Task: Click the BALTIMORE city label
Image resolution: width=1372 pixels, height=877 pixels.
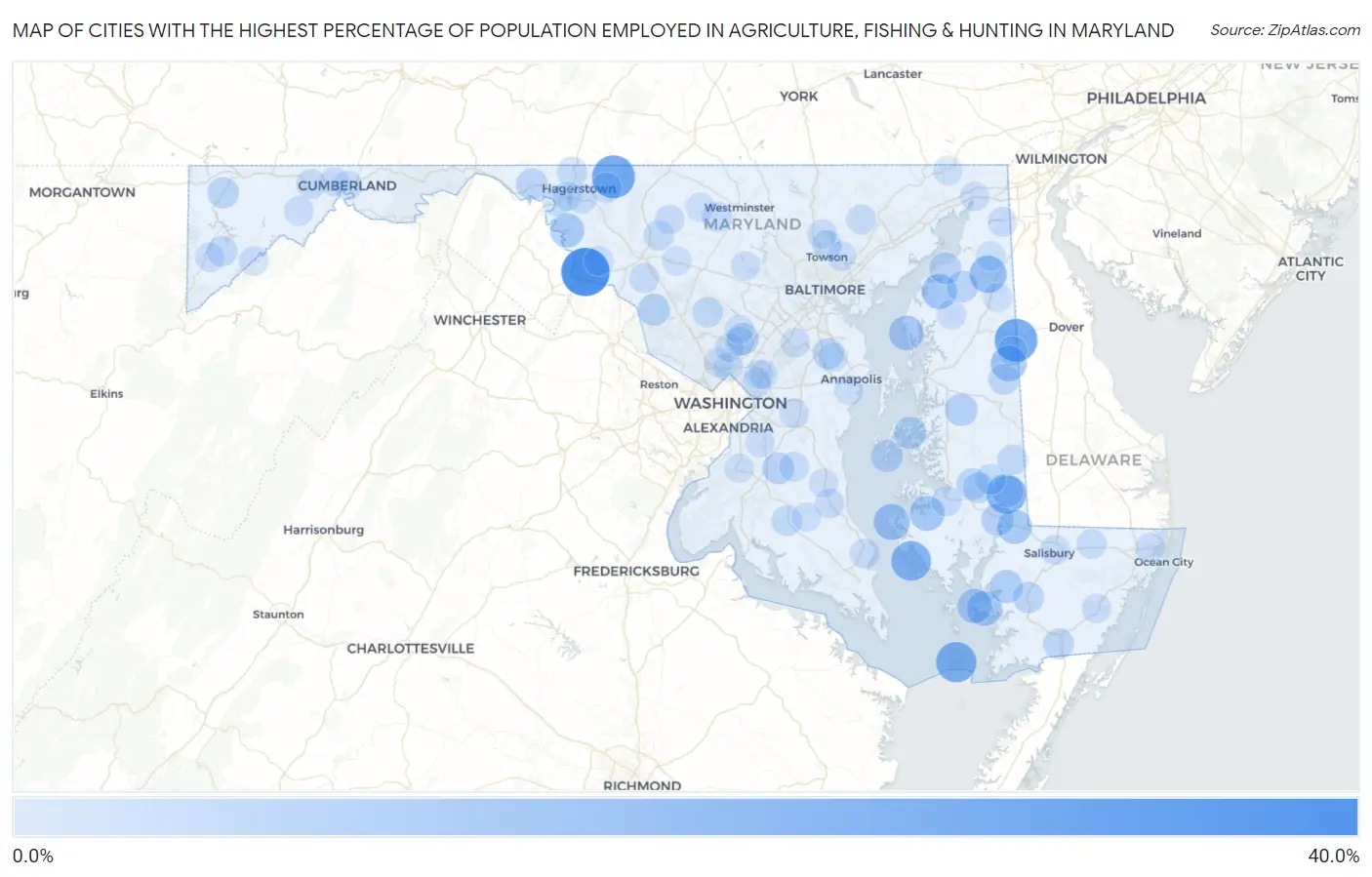Action: pos(825,290)
